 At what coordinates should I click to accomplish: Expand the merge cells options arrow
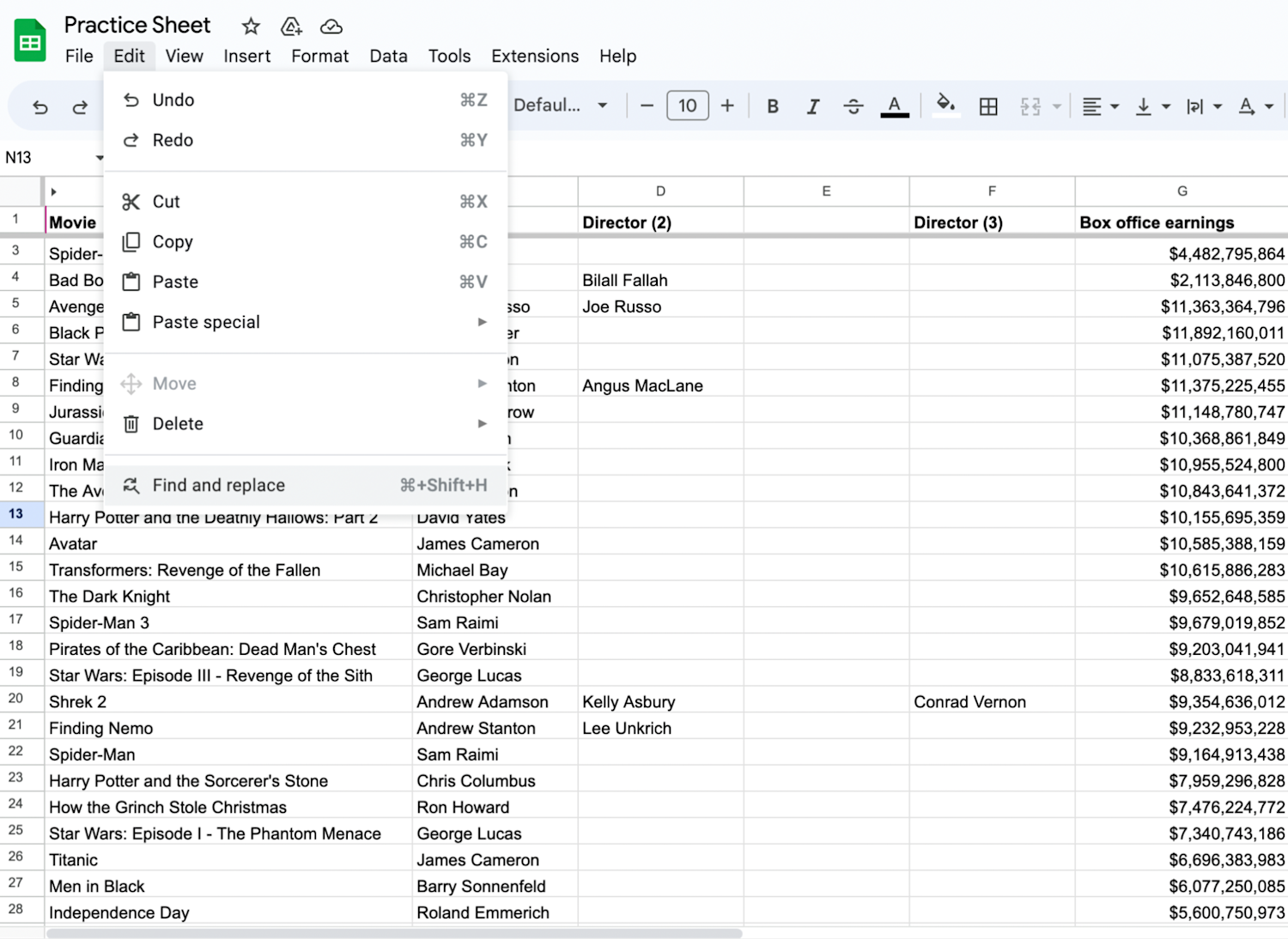pos(1057,106)
